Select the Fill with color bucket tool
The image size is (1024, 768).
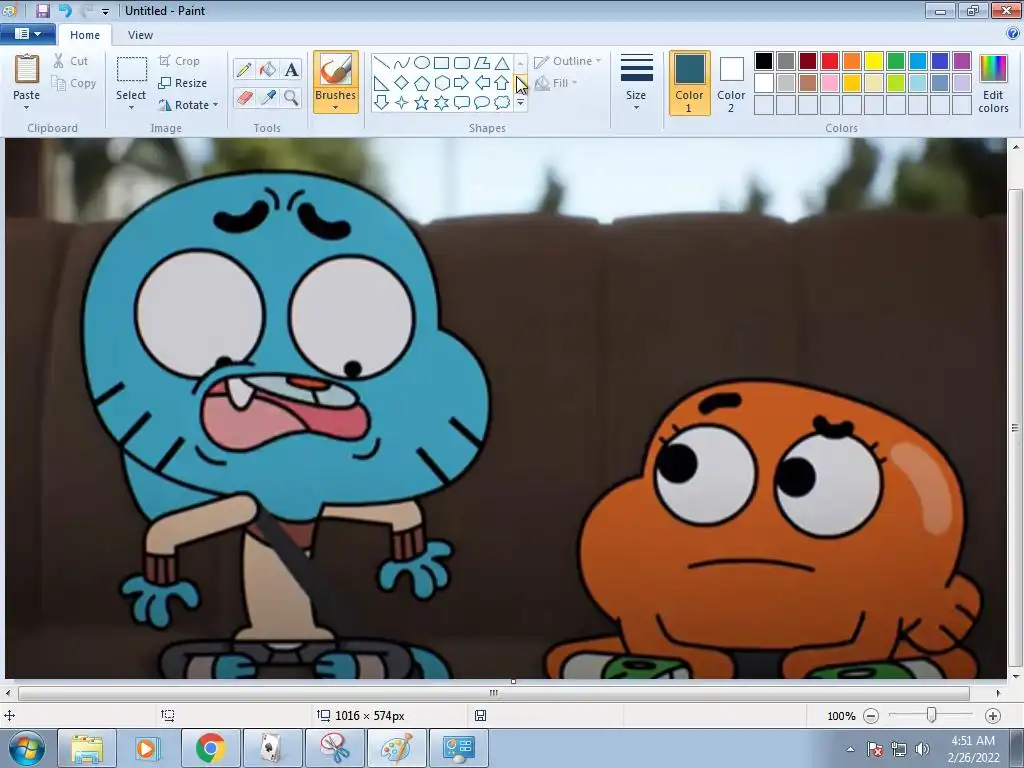click(268, 69)
